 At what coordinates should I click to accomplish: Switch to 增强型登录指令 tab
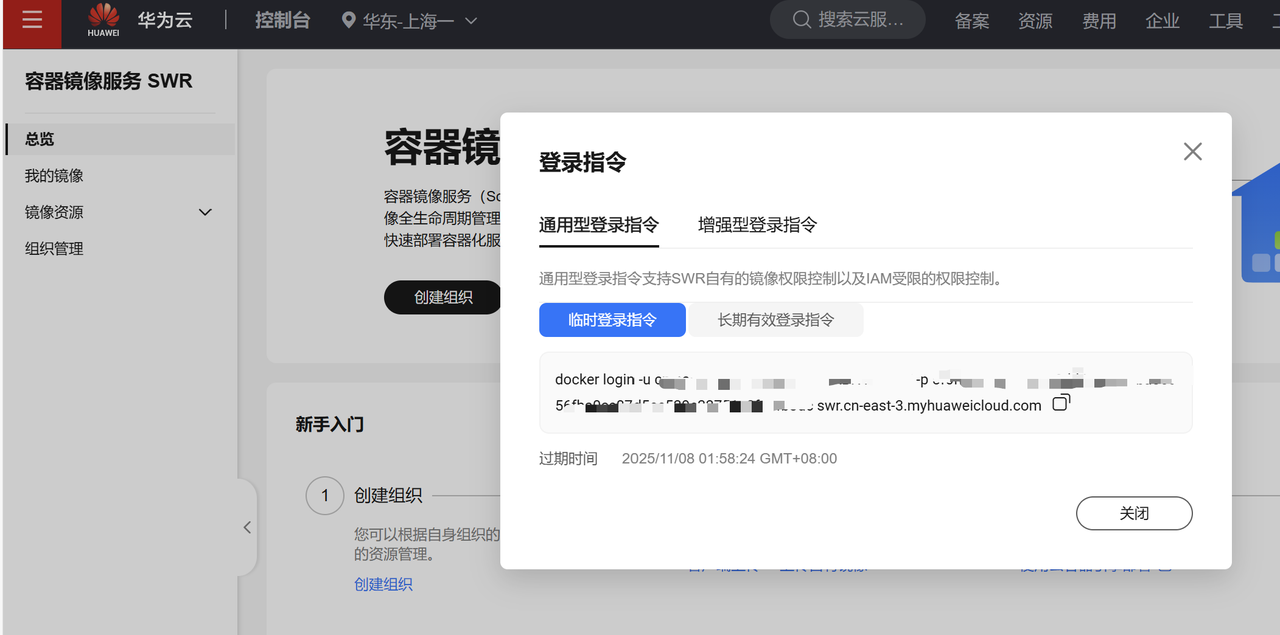point(756,225)
